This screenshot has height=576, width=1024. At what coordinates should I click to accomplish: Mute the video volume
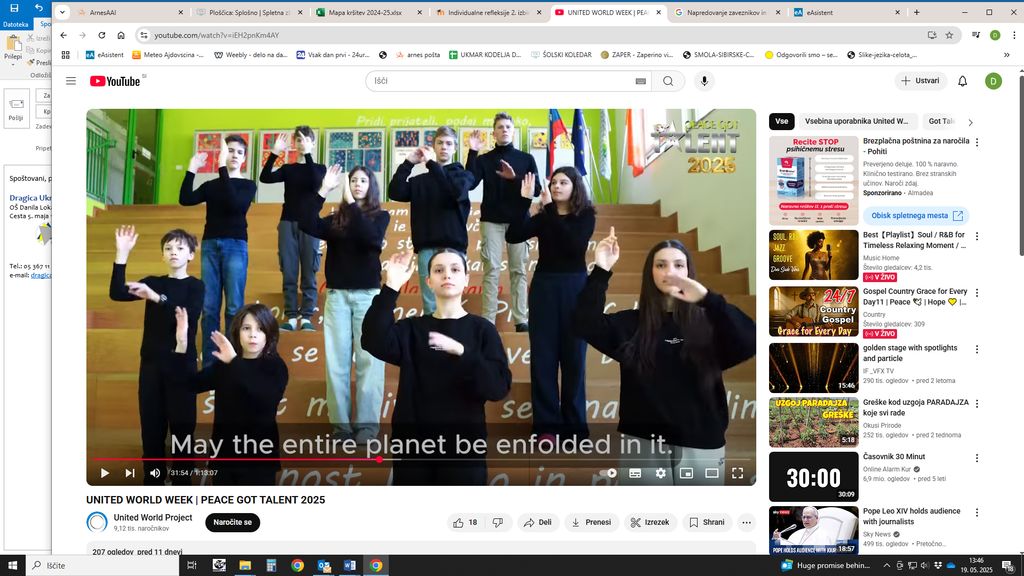coord(155,473)
